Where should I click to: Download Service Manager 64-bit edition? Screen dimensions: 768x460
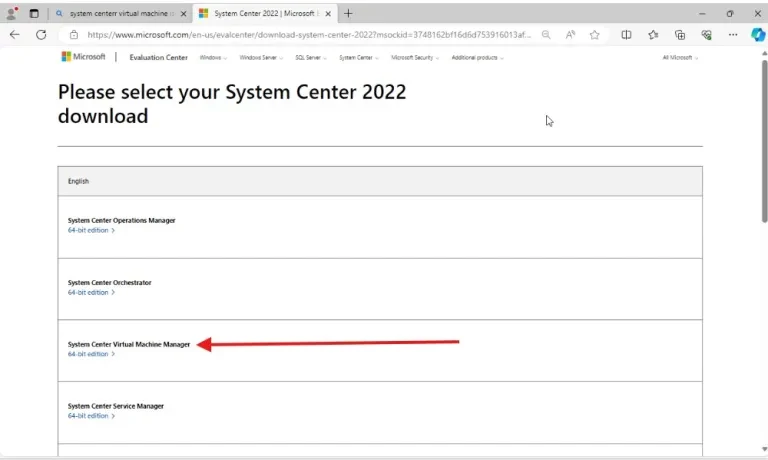[91, 416]
